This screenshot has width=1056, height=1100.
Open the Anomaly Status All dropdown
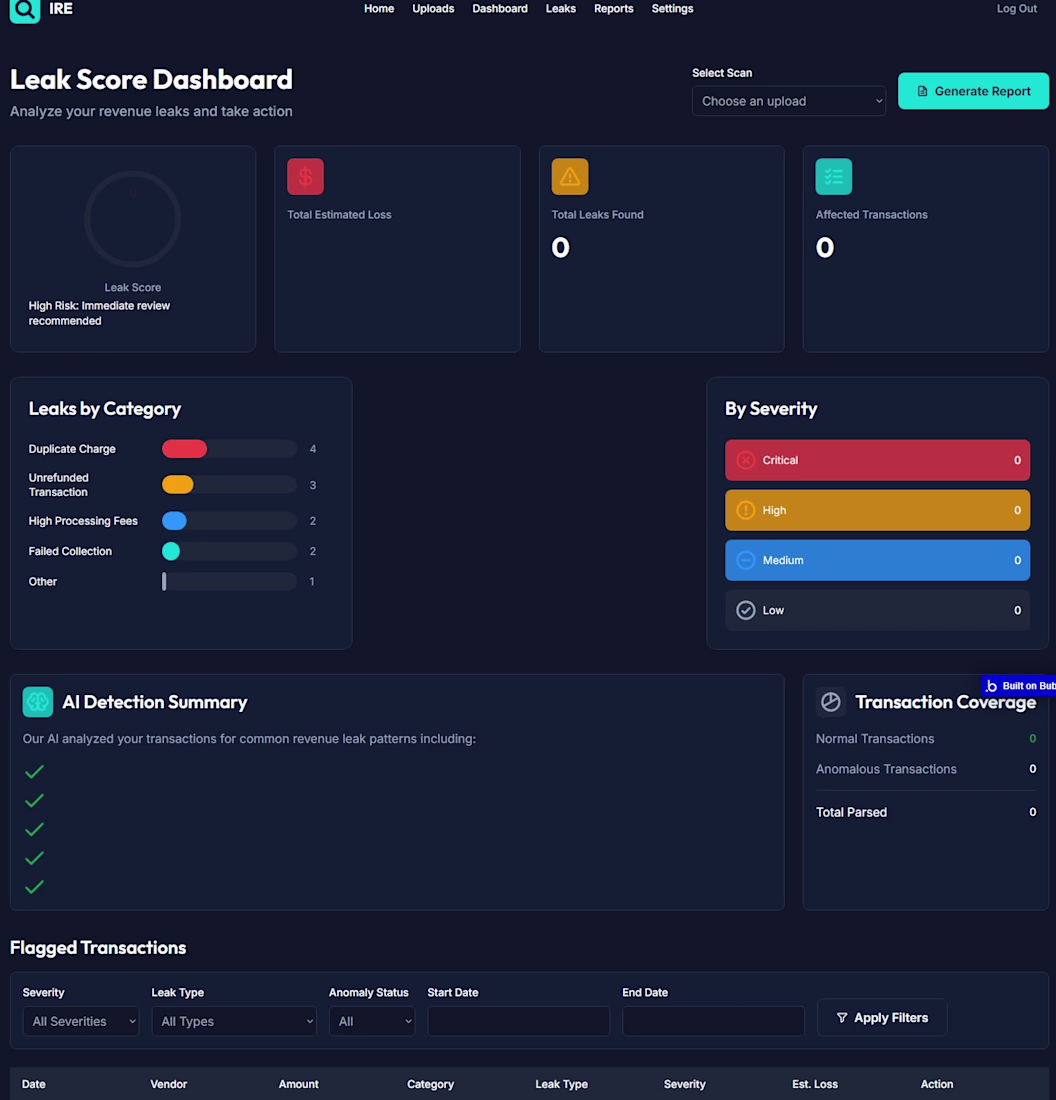coord(372,1021)
